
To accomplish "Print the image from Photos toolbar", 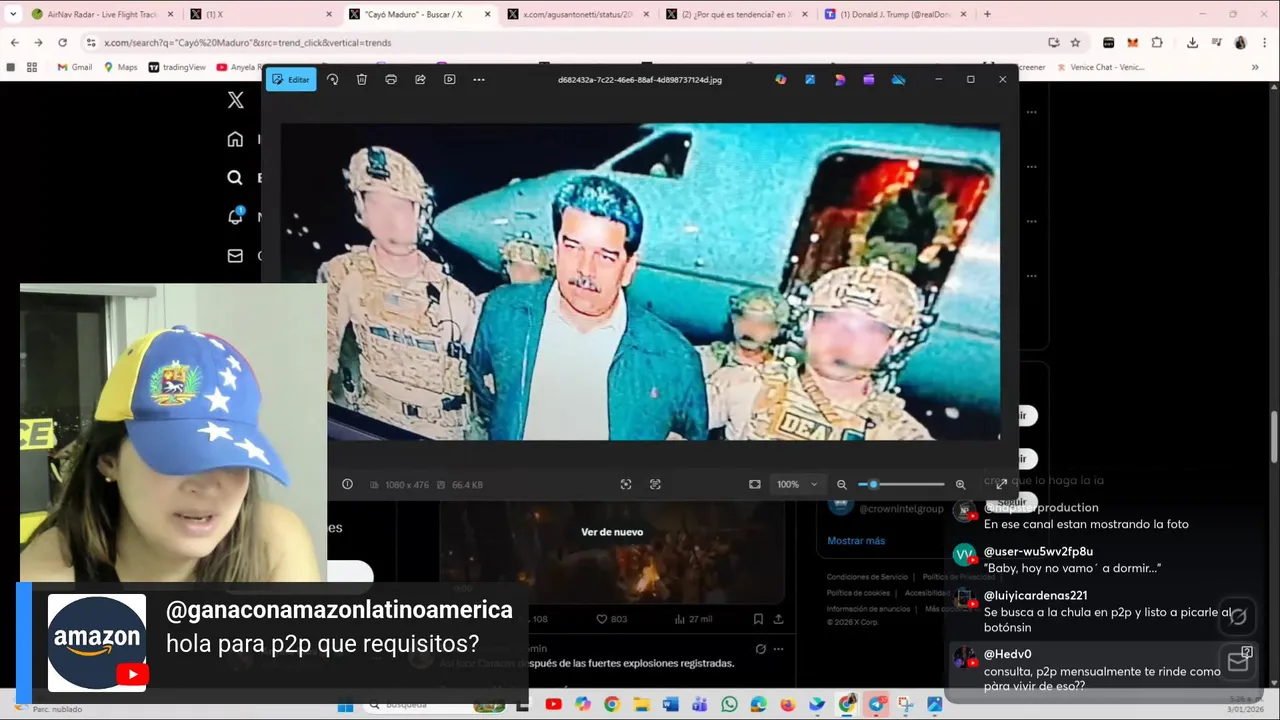I will pyautogui.click(x=391, y=79).
